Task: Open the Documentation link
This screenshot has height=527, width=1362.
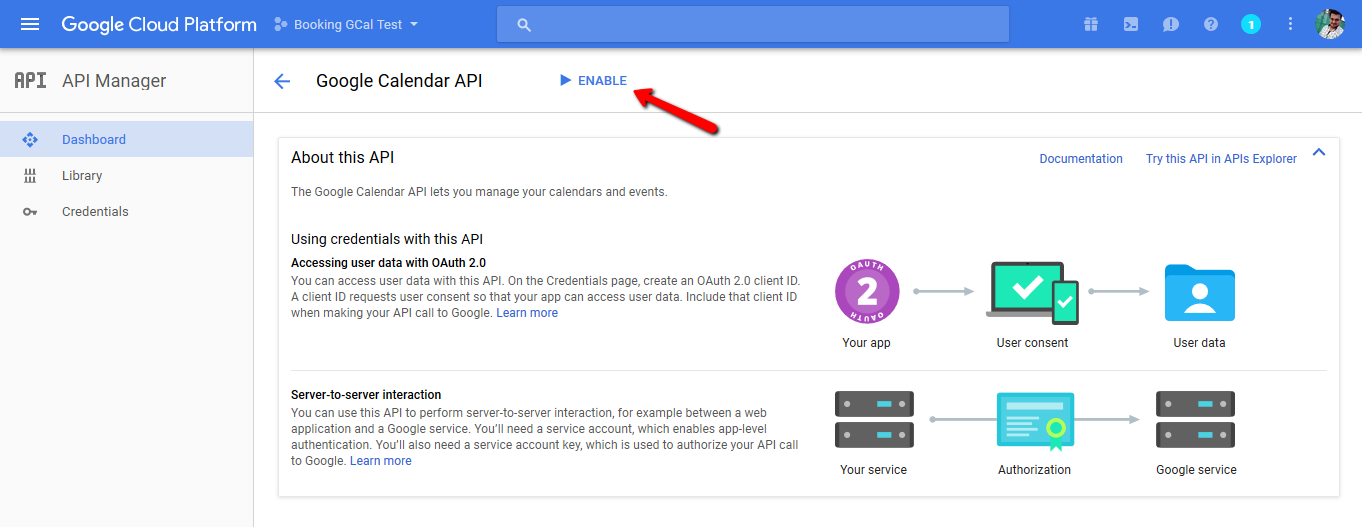Action: [1081, 159]
